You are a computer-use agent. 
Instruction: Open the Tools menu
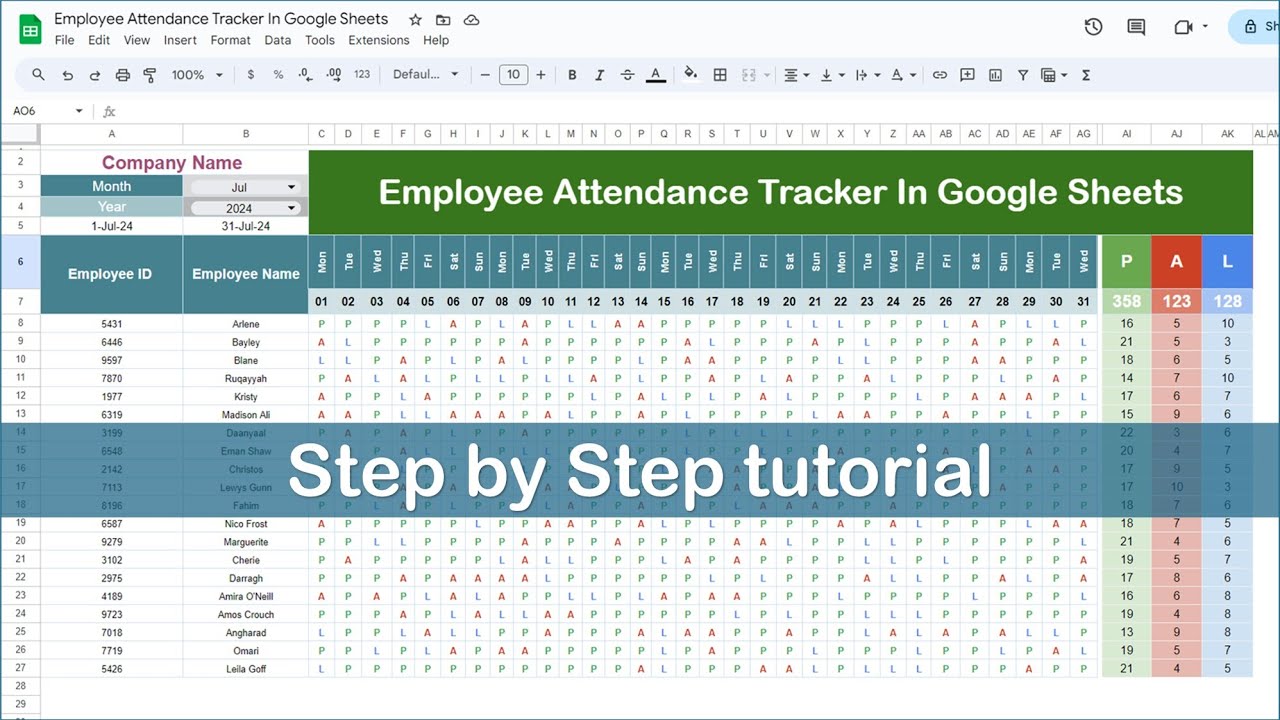(320, 40)
